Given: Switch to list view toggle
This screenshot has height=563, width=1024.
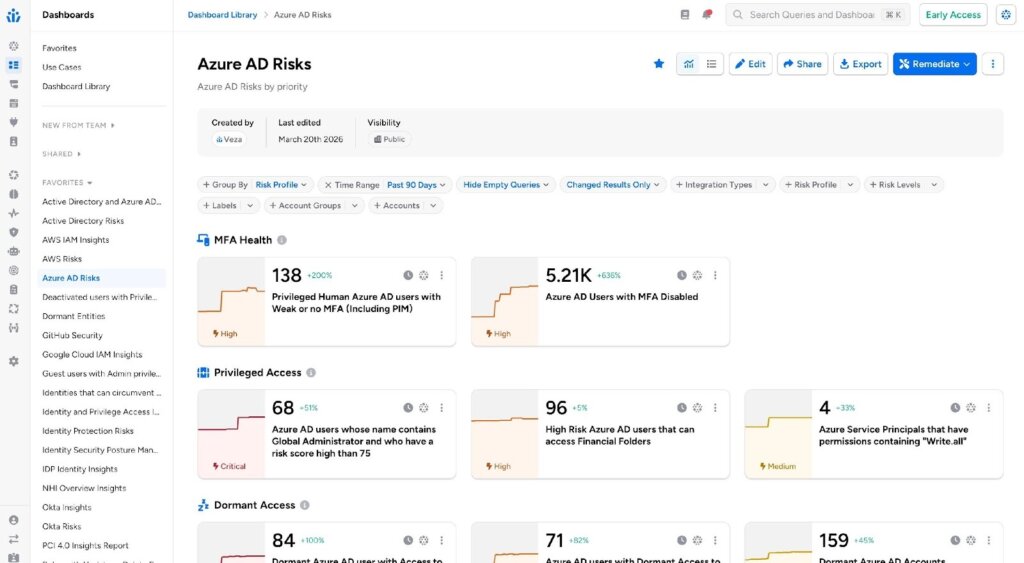Looking at the screenshot, I should [711, 64].
